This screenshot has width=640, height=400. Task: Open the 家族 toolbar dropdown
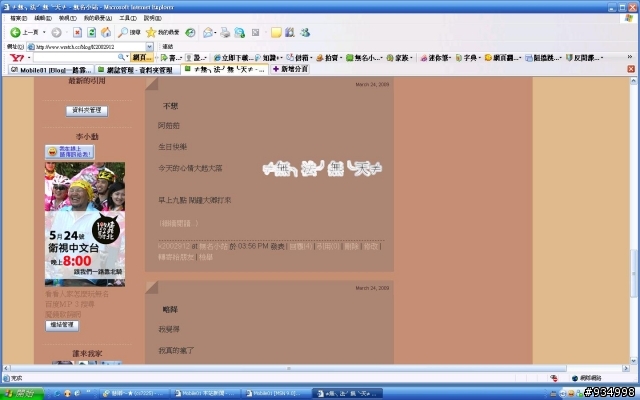[399, 58]
